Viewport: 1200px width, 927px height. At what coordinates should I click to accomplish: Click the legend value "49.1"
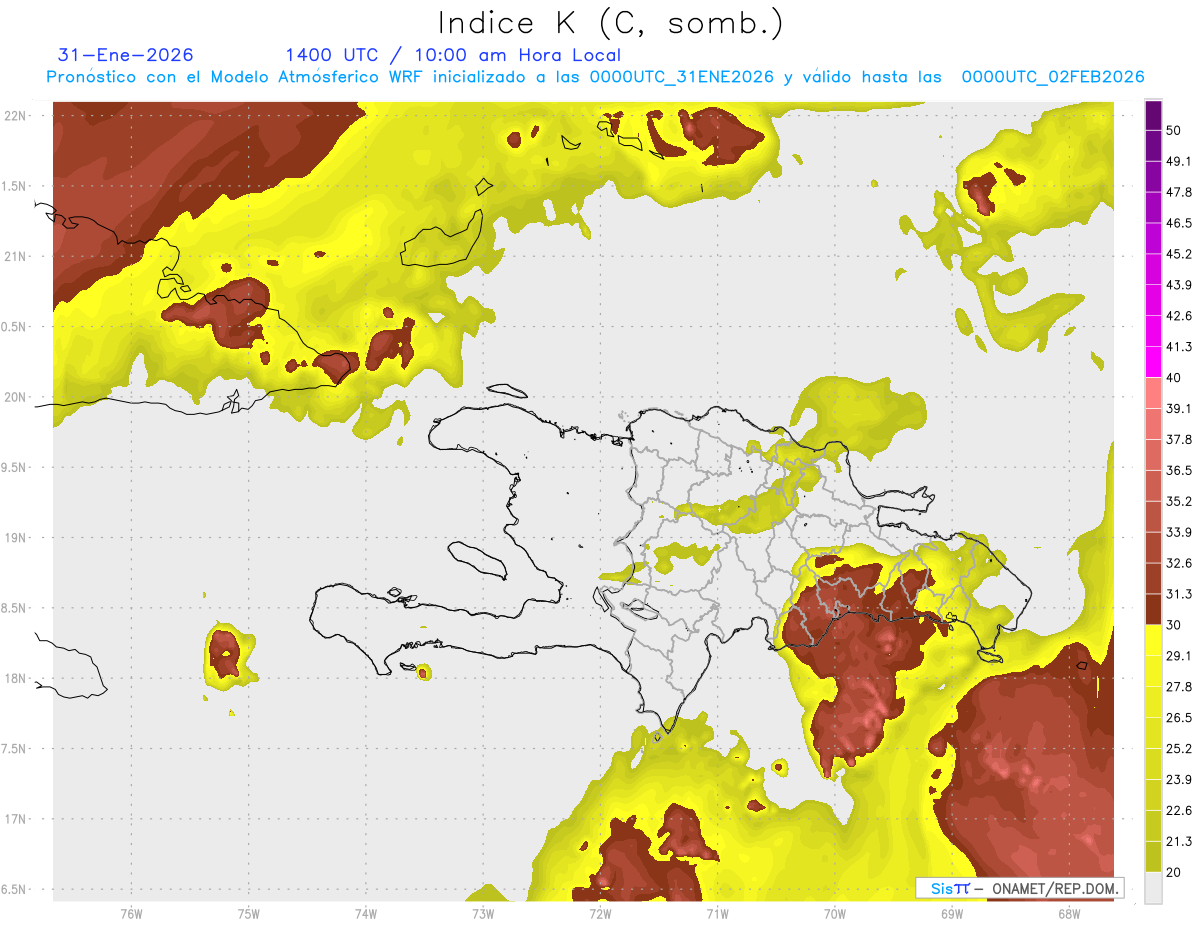pyautogui.click(x=1179, y=161)
